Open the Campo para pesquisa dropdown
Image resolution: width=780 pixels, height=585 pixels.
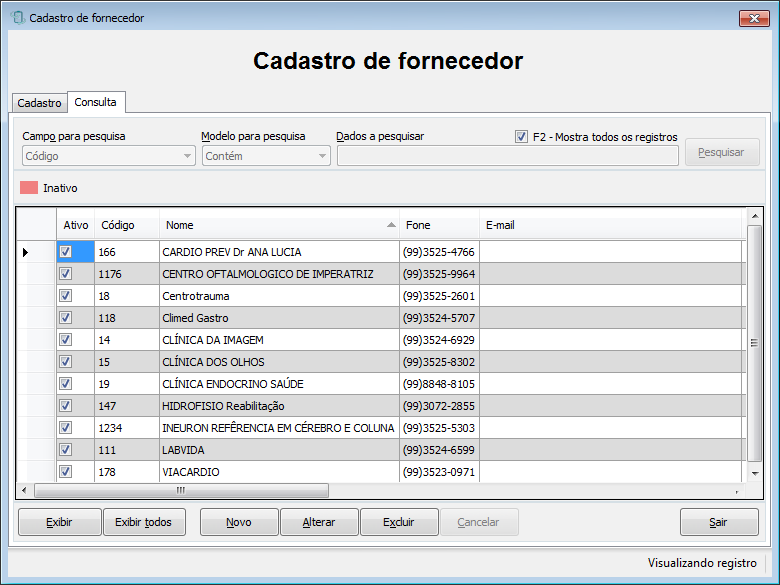click(108, 156)
